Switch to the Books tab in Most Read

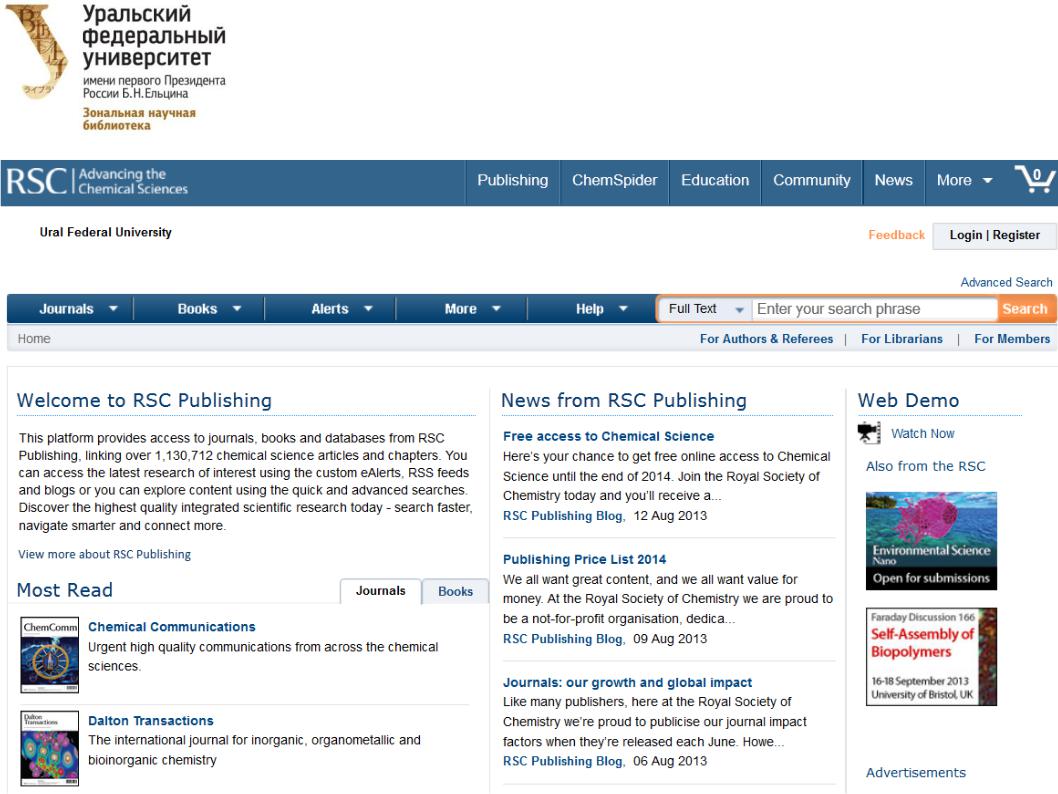pyautogui.click(x=455, y=592)
